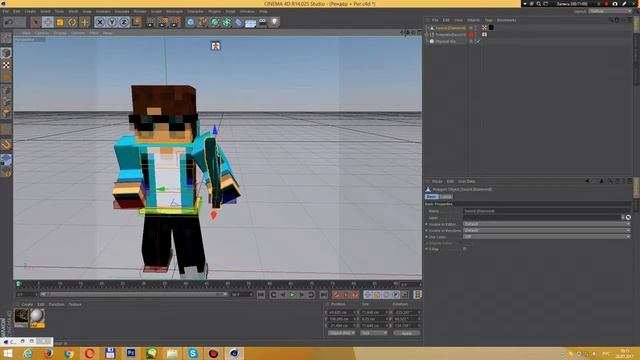
Task: Click Render to Picture Viewer icon
Action: click(163, 22)
